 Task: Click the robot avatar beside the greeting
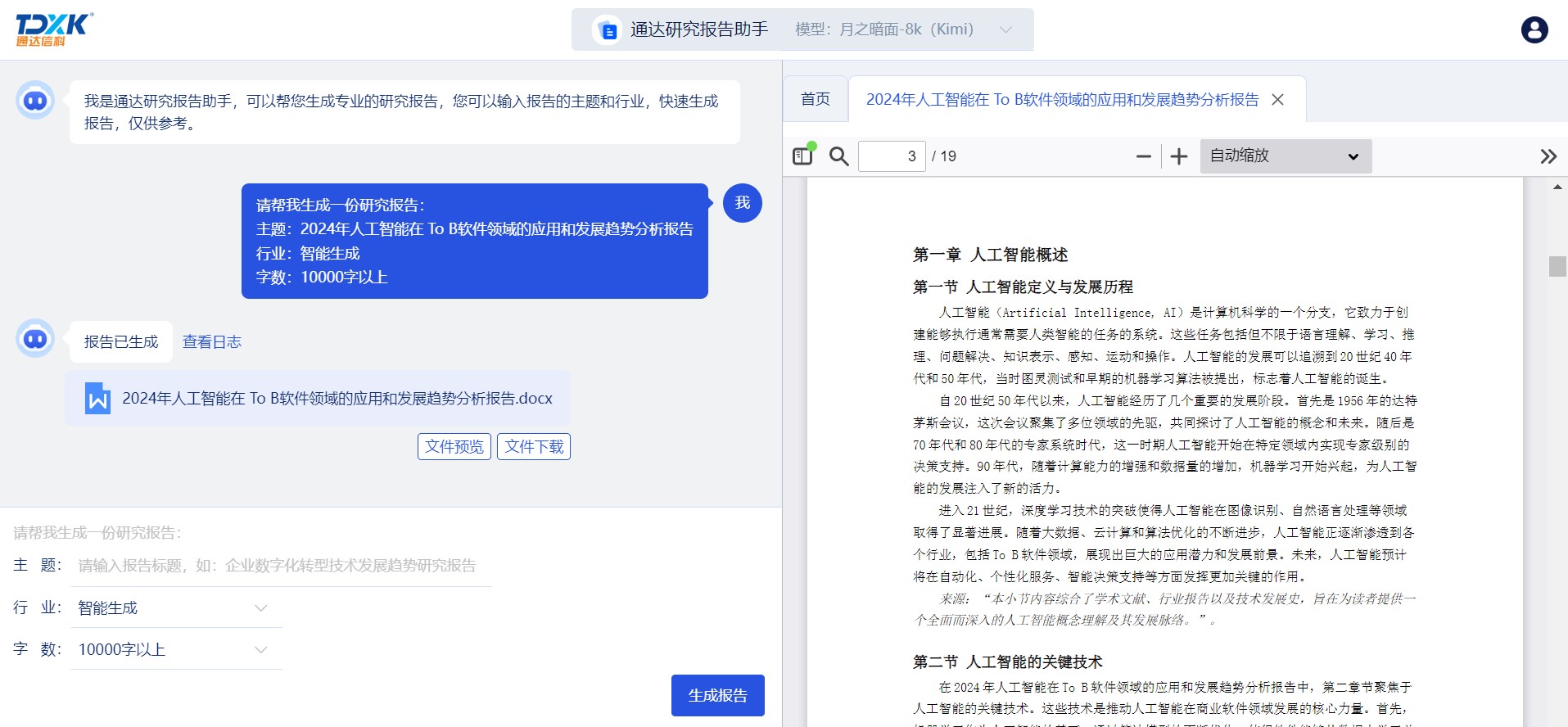point(35,101)
